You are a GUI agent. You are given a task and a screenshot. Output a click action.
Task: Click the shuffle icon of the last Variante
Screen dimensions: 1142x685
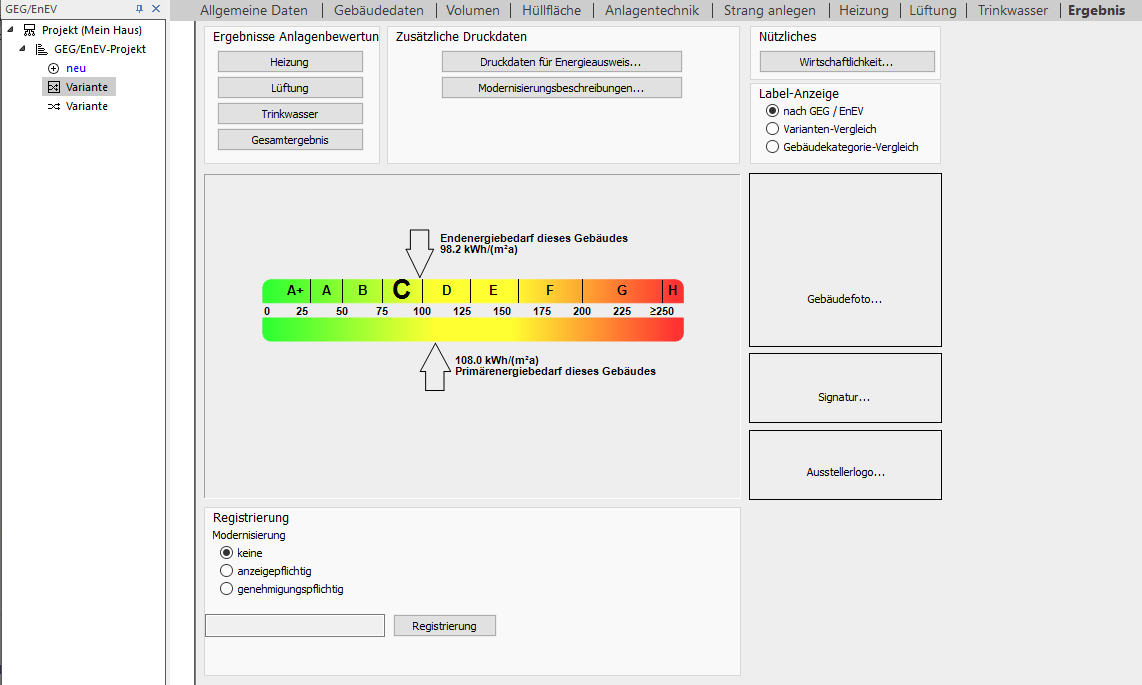coord(53,106)
